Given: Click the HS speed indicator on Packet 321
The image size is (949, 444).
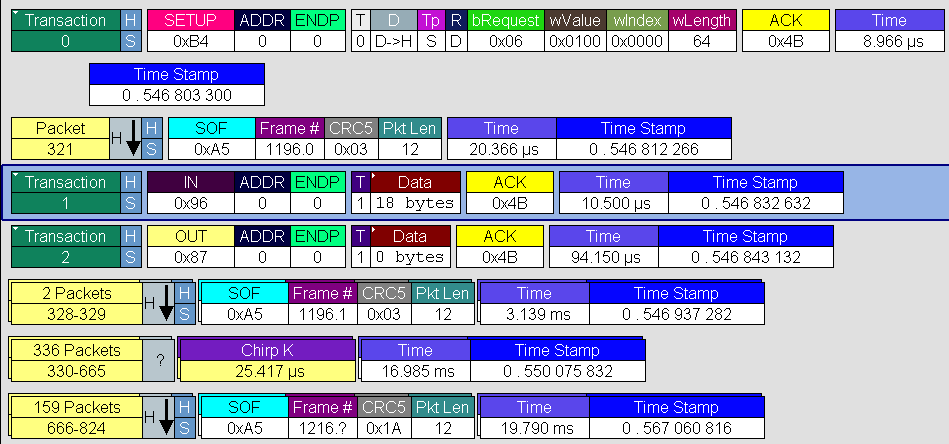Looking at the screenshot, I should tap(152, 139).
